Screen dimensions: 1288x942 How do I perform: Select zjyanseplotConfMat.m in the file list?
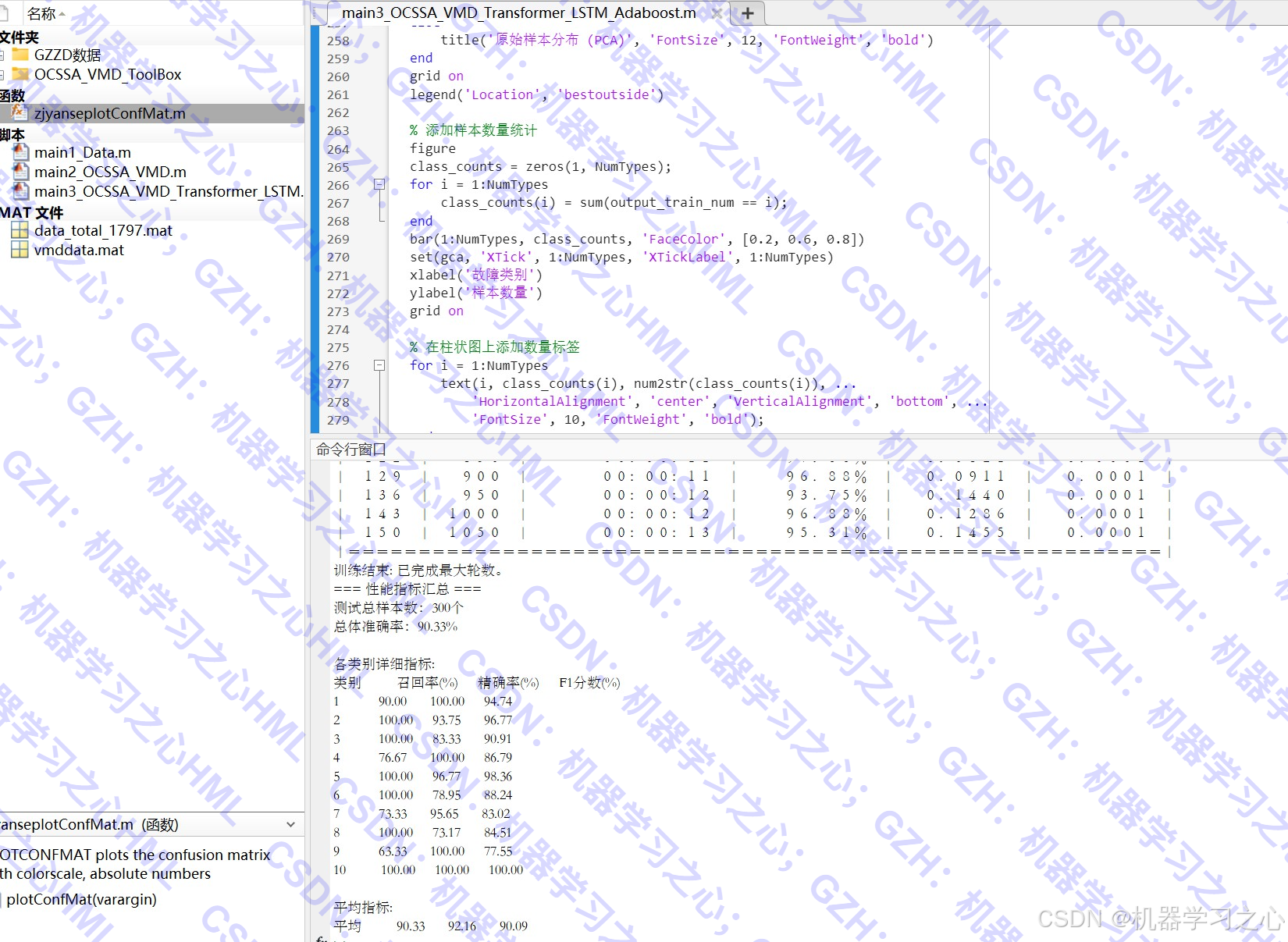[110, 113]
